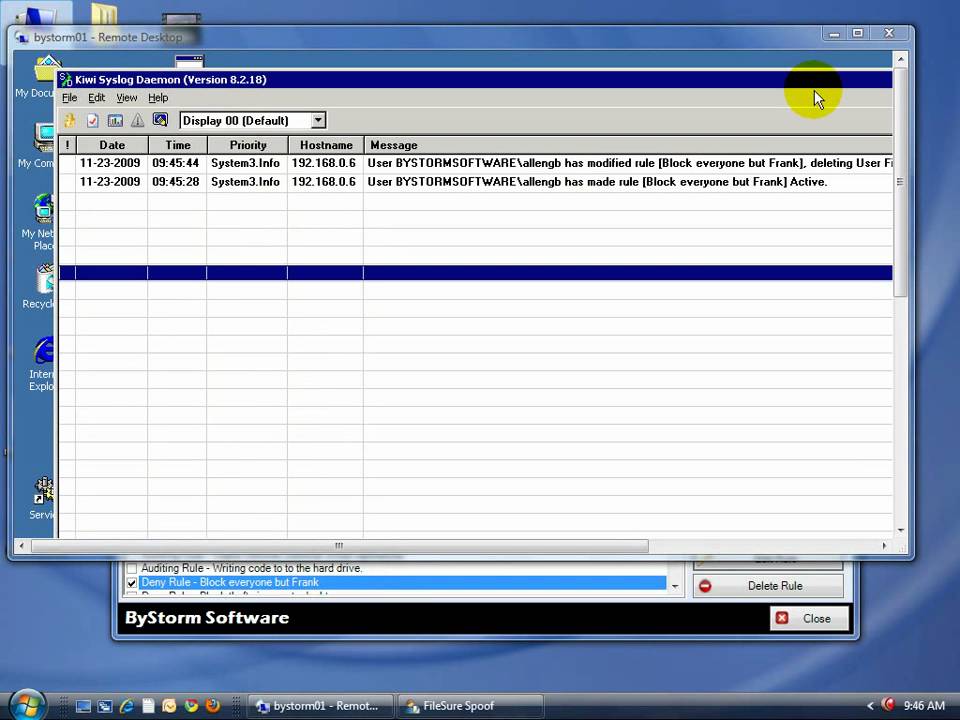
Task: Click the Remote Desktop horizontal scrollbar thumb
Action: coord(340,546)
